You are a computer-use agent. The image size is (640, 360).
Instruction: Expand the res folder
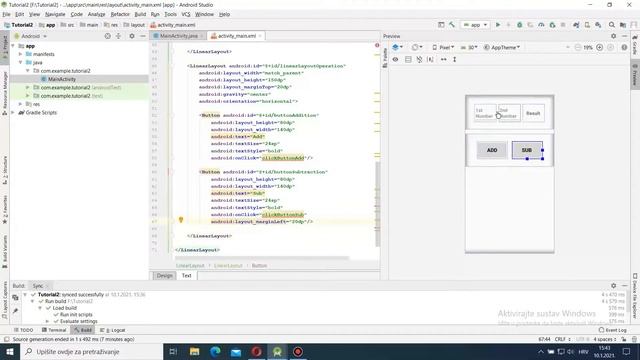(20, 104)
